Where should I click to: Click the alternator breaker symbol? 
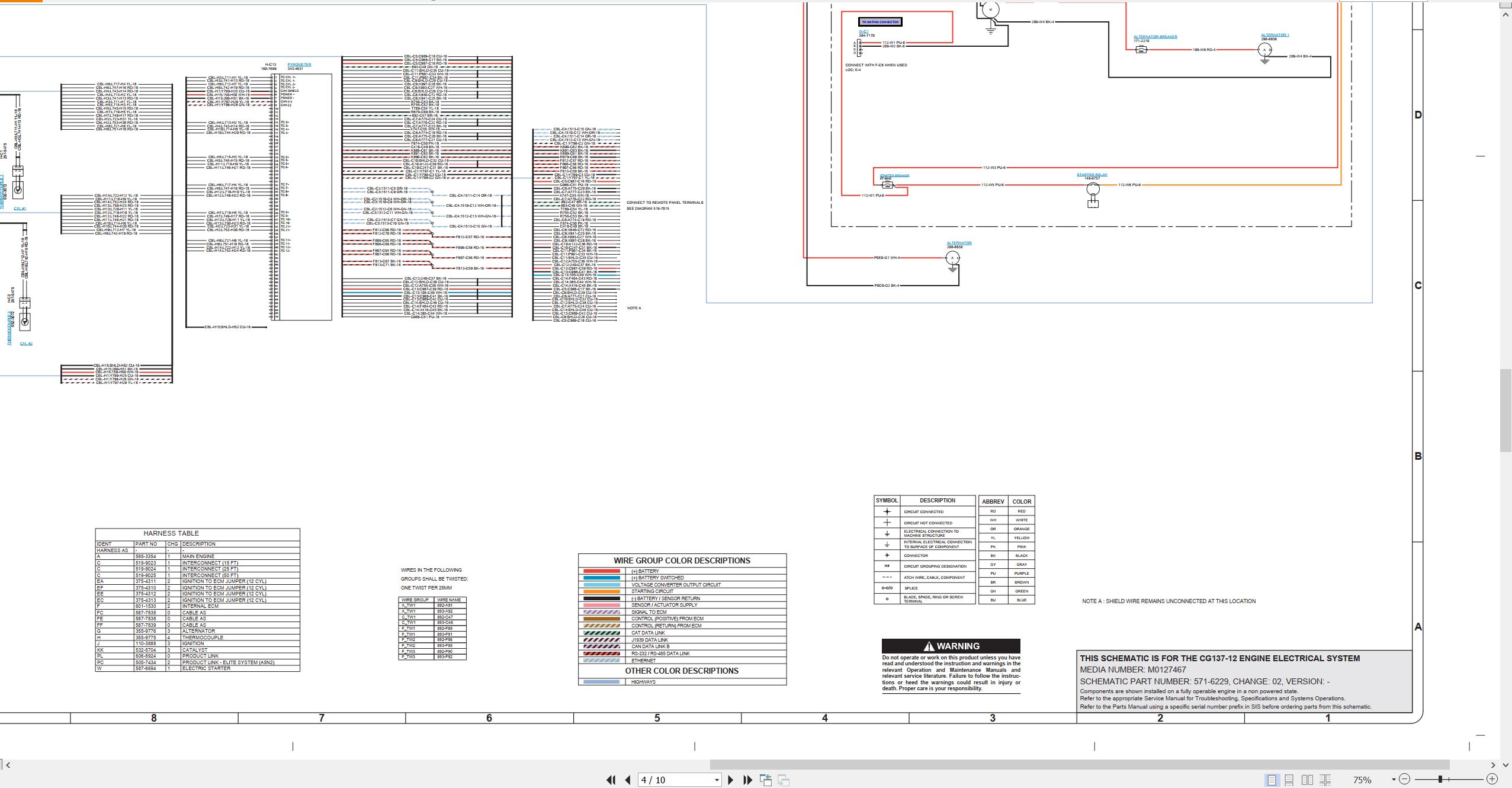click(x=1141, y=50)
